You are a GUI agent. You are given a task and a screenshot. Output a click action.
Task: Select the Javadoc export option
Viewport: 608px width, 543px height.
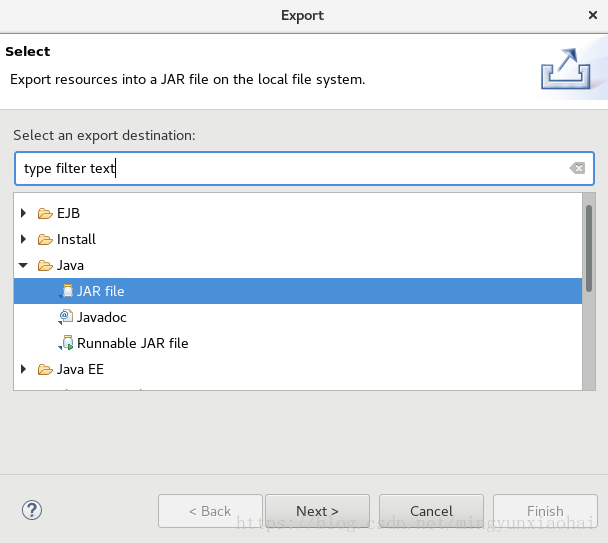[x=102, y=317]
